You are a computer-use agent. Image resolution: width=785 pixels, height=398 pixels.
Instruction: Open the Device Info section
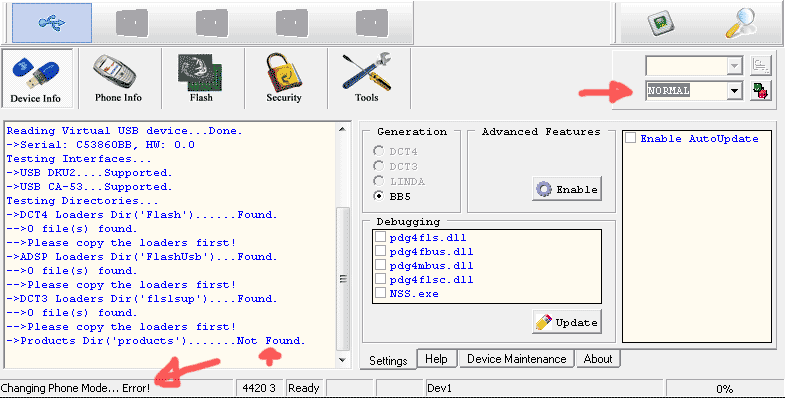37,79
